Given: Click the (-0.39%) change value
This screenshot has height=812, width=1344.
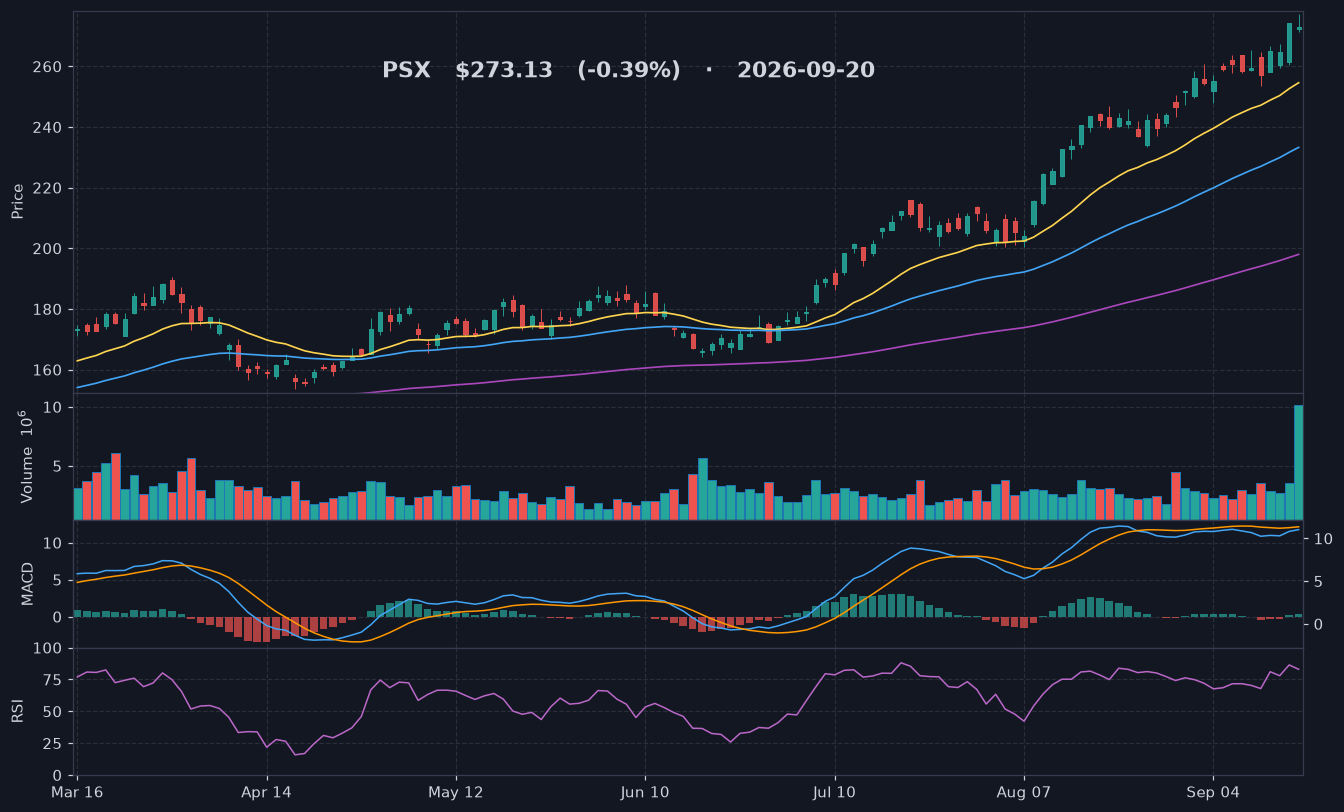Looking at the screenshot, I should (x=629, y=70).
